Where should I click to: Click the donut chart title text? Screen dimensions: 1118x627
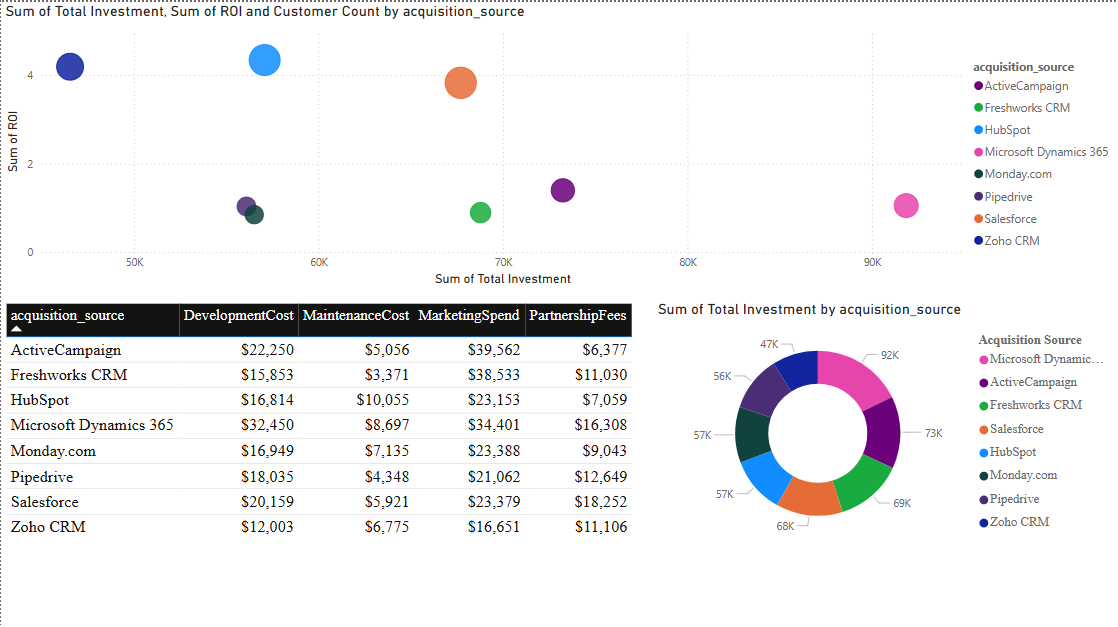tap(809, 310)
